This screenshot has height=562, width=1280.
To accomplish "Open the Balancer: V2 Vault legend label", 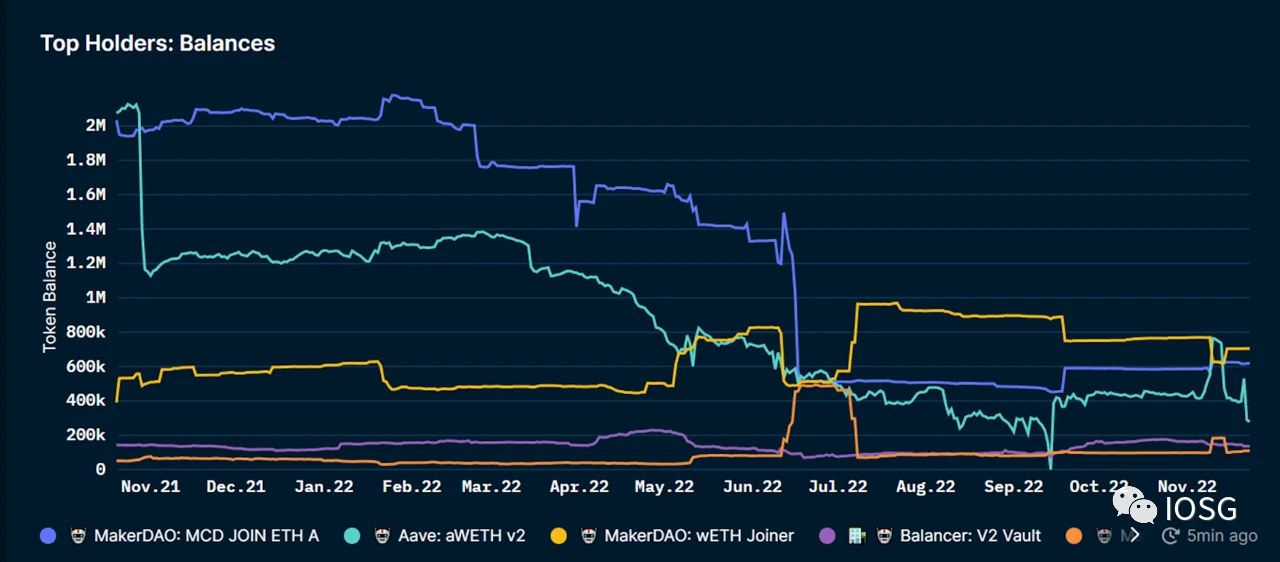I will pyautogui.click(x=971, y=536).
